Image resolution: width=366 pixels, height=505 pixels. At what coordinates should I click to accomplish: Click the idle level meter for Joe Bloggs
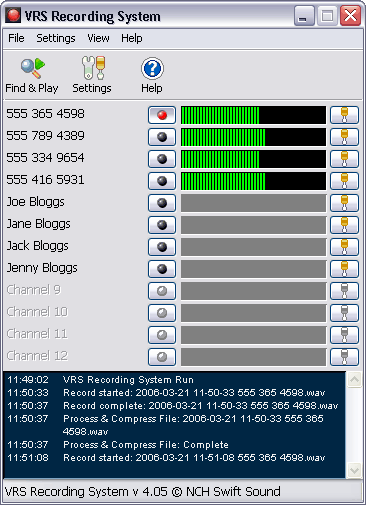coord(253,203)
